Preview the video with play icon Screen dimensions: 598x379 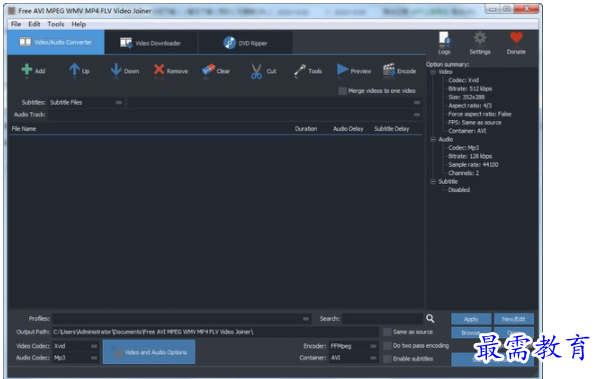pyautogui.click(x=342, y=70)
